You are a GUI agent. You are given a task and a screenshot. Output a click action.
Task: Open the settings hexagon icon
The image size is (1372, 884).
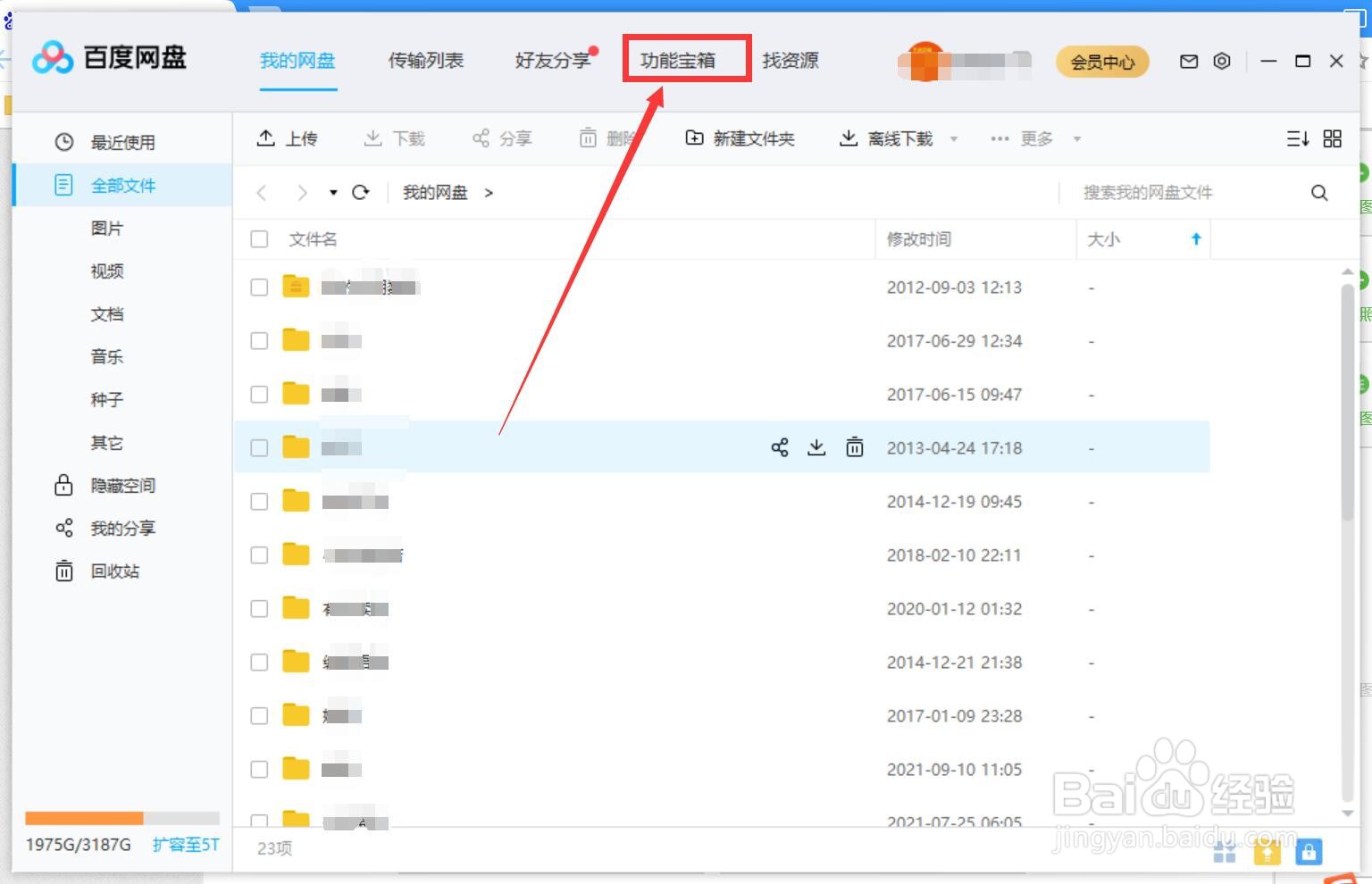(x=1222, y=61)
